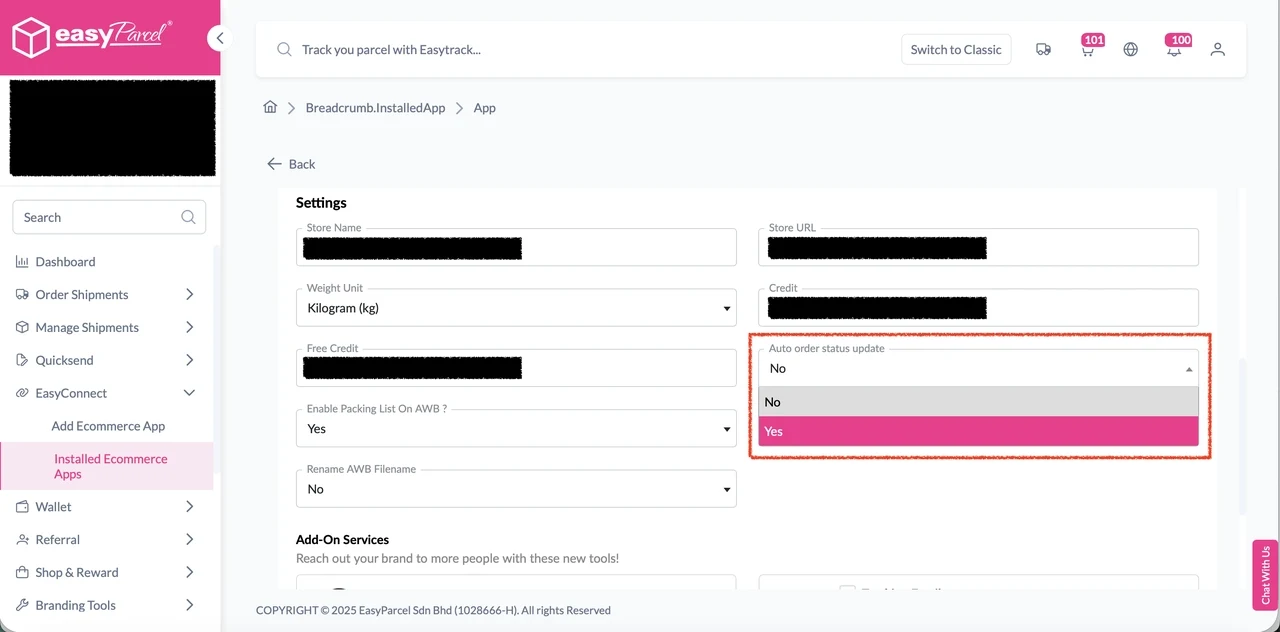Click the home breadcrumb icon

[269, 107]
